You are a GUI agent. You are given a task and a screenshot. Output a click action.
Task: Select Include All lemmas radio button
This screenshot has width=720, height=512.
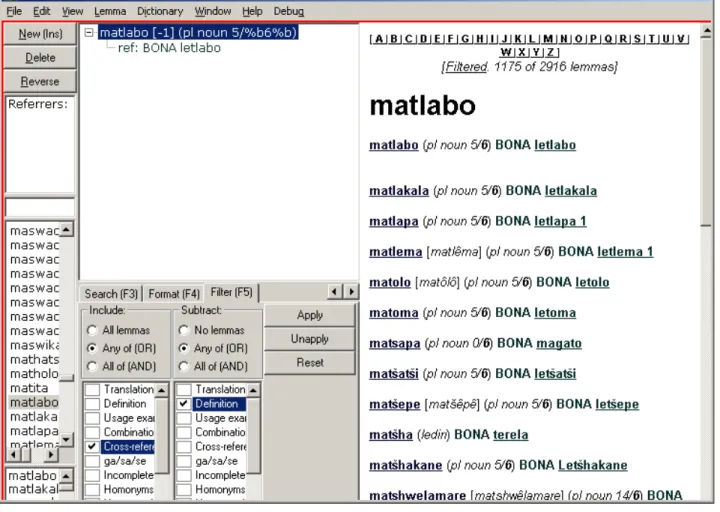pos(92,331)
